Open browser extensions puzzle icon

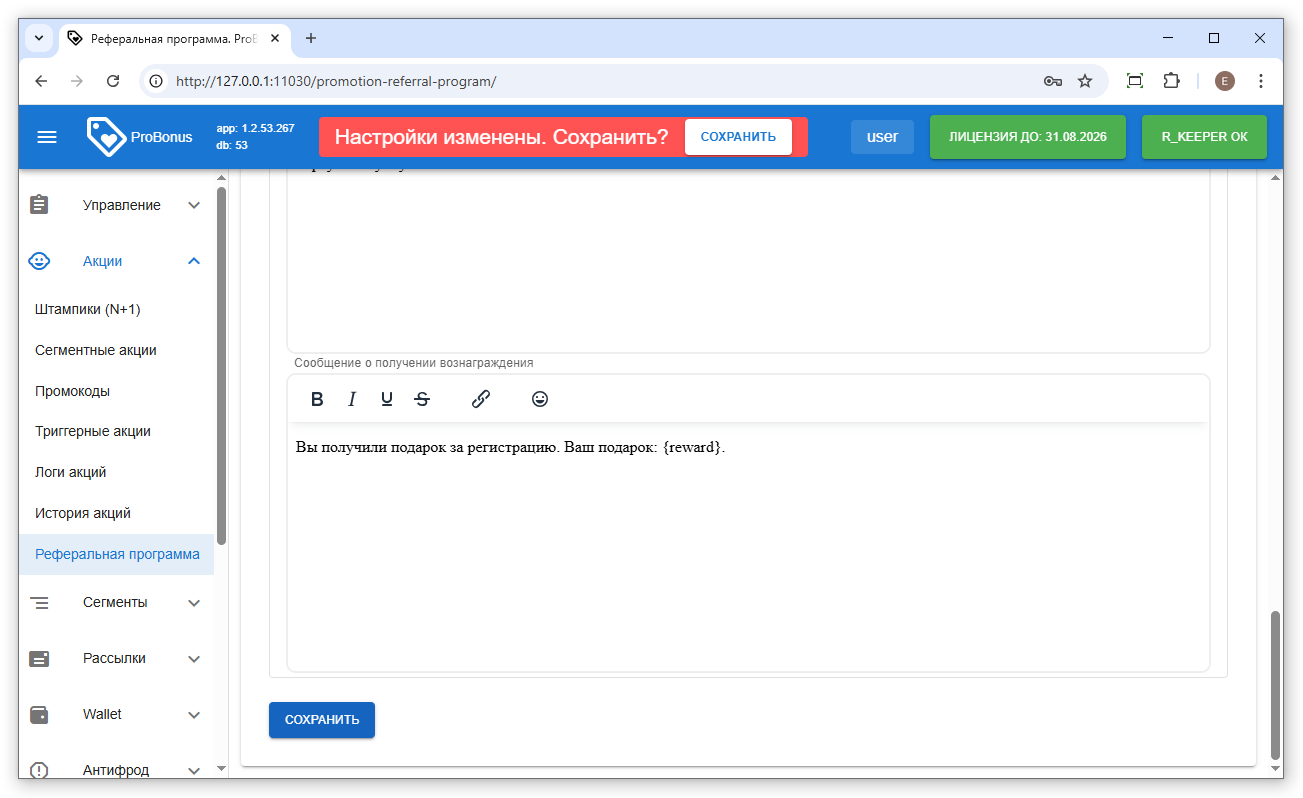point(1171,81)
